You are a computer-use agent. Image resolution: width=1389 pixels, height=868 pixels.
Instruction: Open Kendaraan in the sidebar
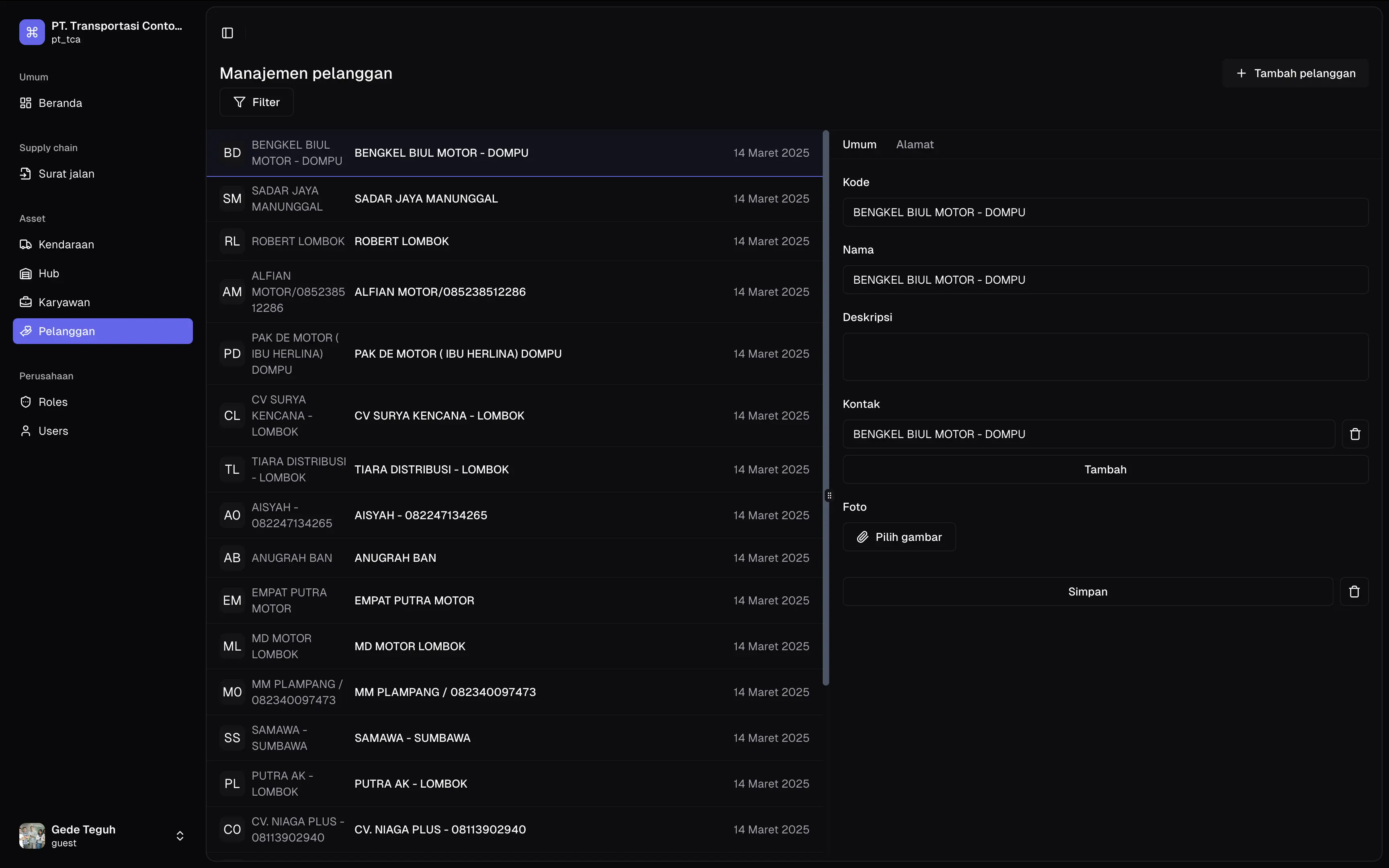coord(66,245)
